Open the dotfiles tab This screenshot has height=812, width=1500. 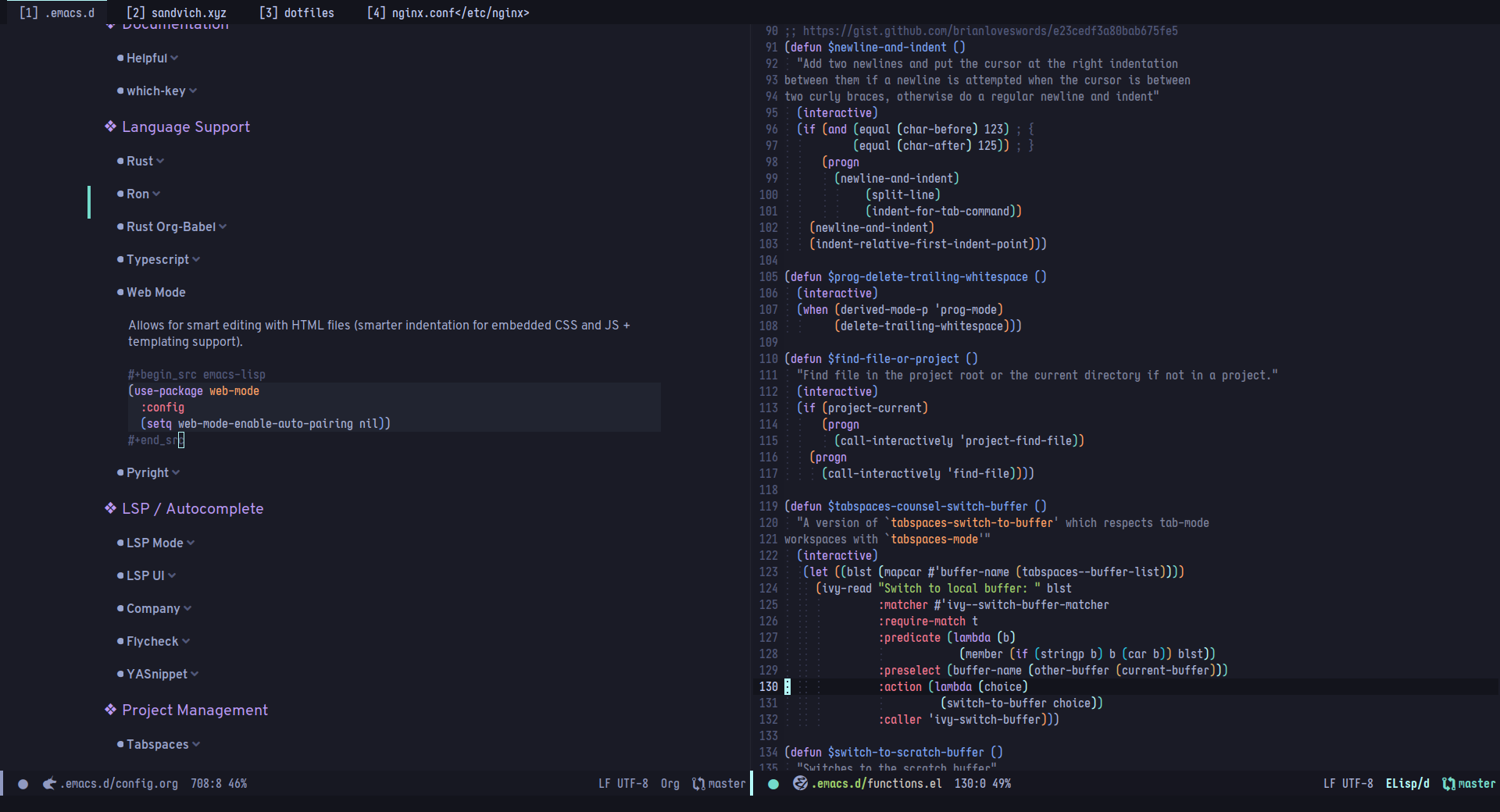296,12
